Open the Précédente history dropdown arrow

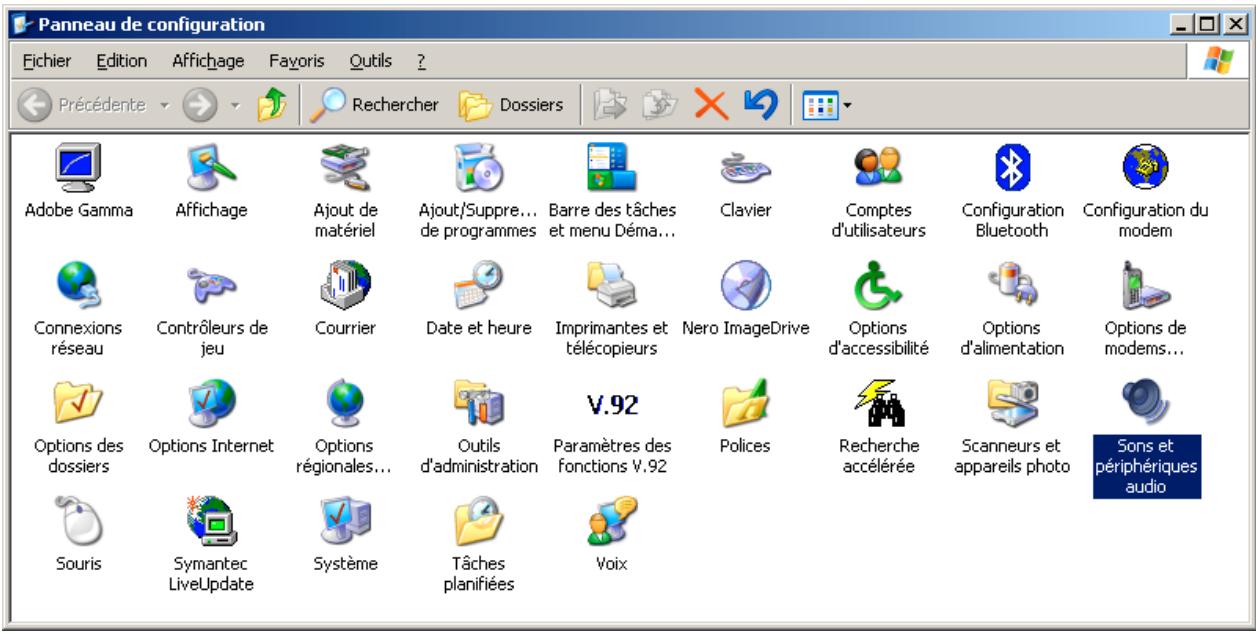165,104
